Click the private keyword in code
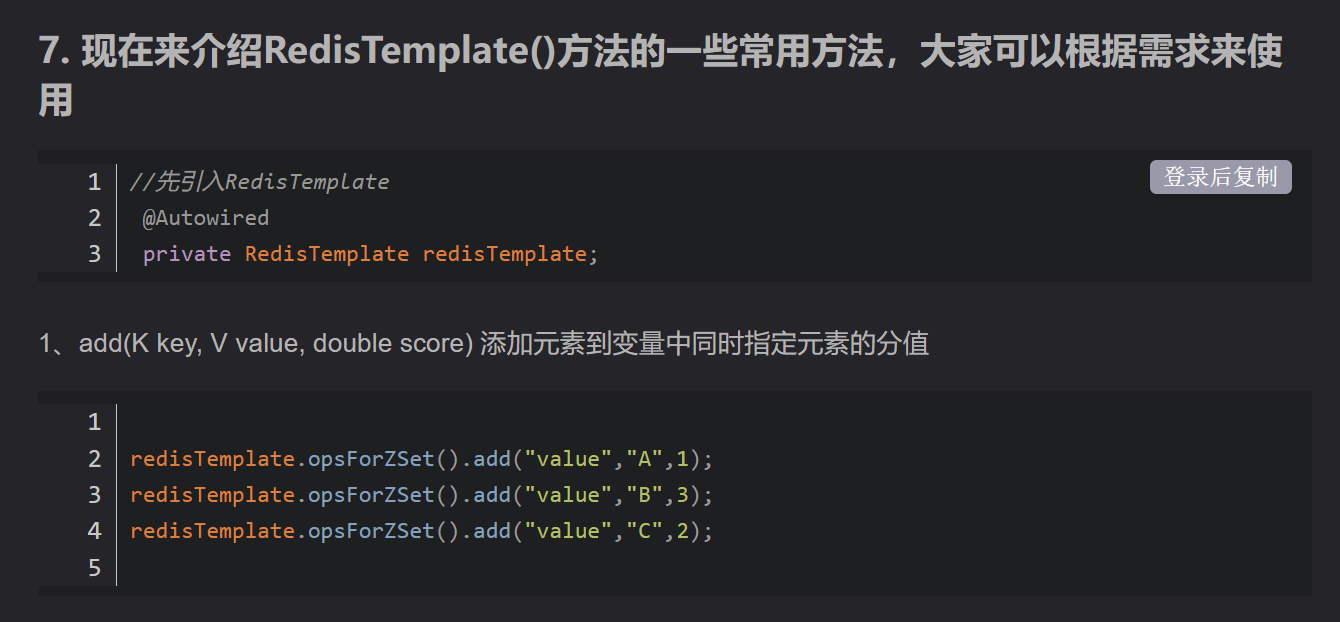The width and height of the screenshot is (1340, 622). pyautogui.click(x=187, y=254)
